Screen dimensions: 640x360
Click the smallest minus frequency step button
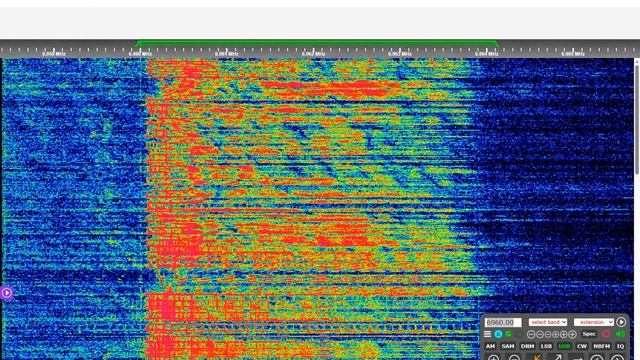(547, 334)
